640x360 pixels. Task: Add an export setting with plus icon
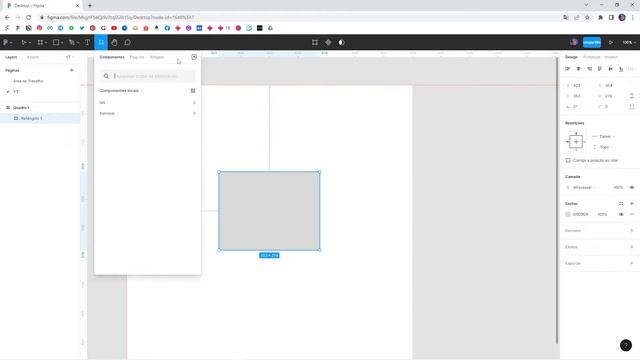[632, 263]
